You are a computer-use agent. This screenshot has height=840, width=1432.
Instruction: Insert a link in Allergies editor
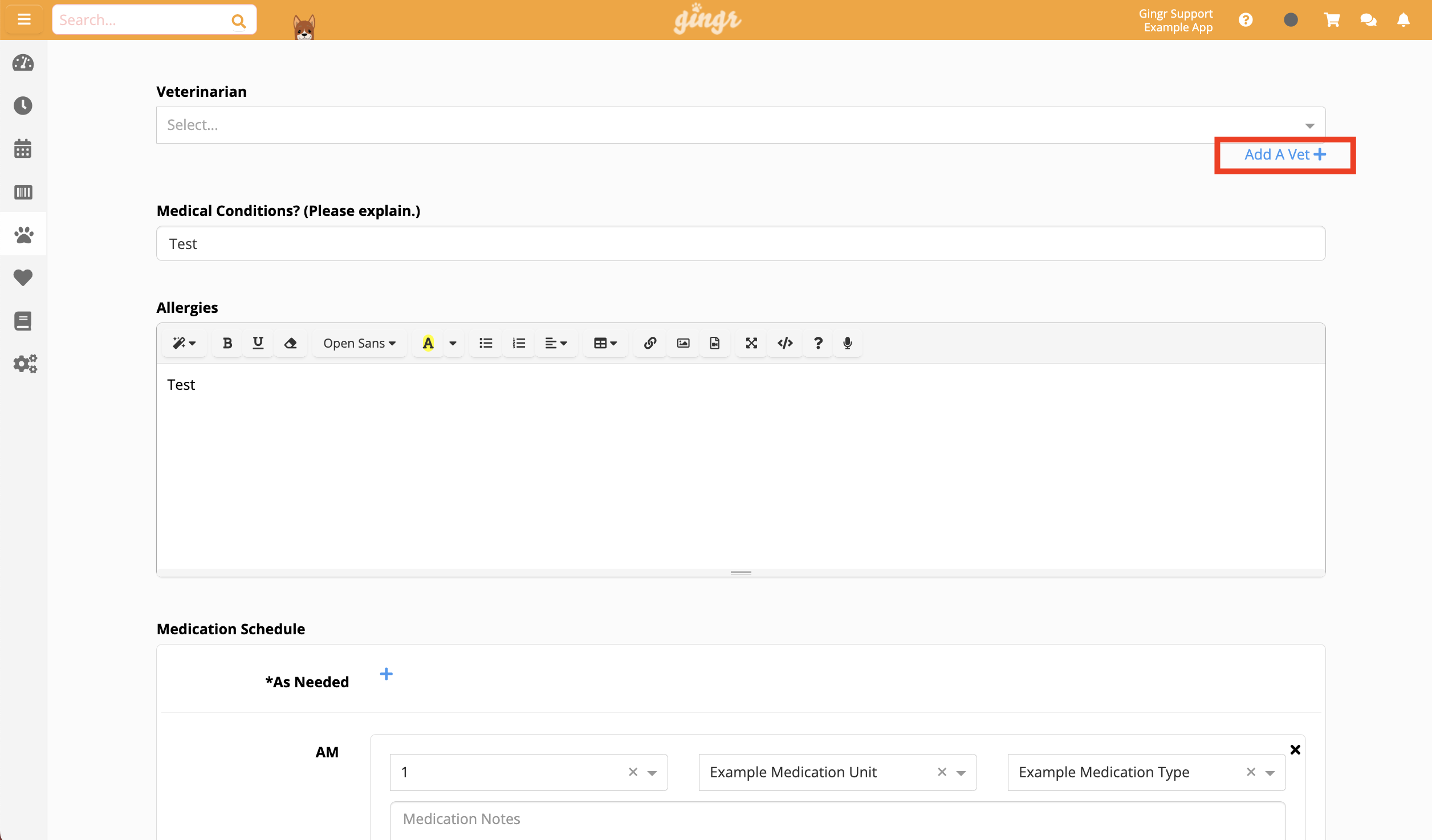650,343
